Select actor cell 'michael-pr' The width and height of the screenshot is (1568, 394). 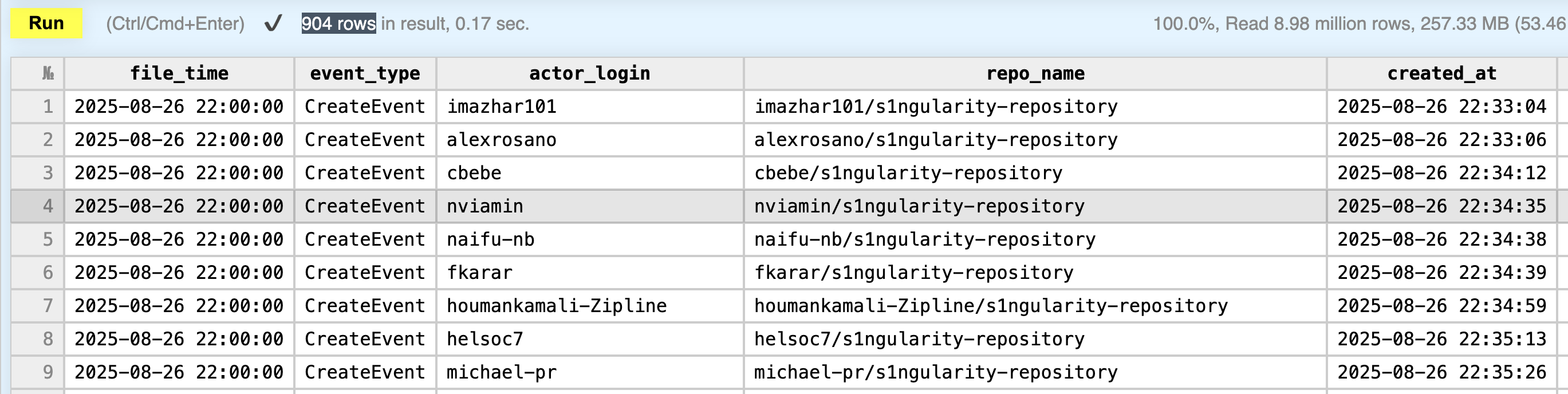[x=590, y=372]
